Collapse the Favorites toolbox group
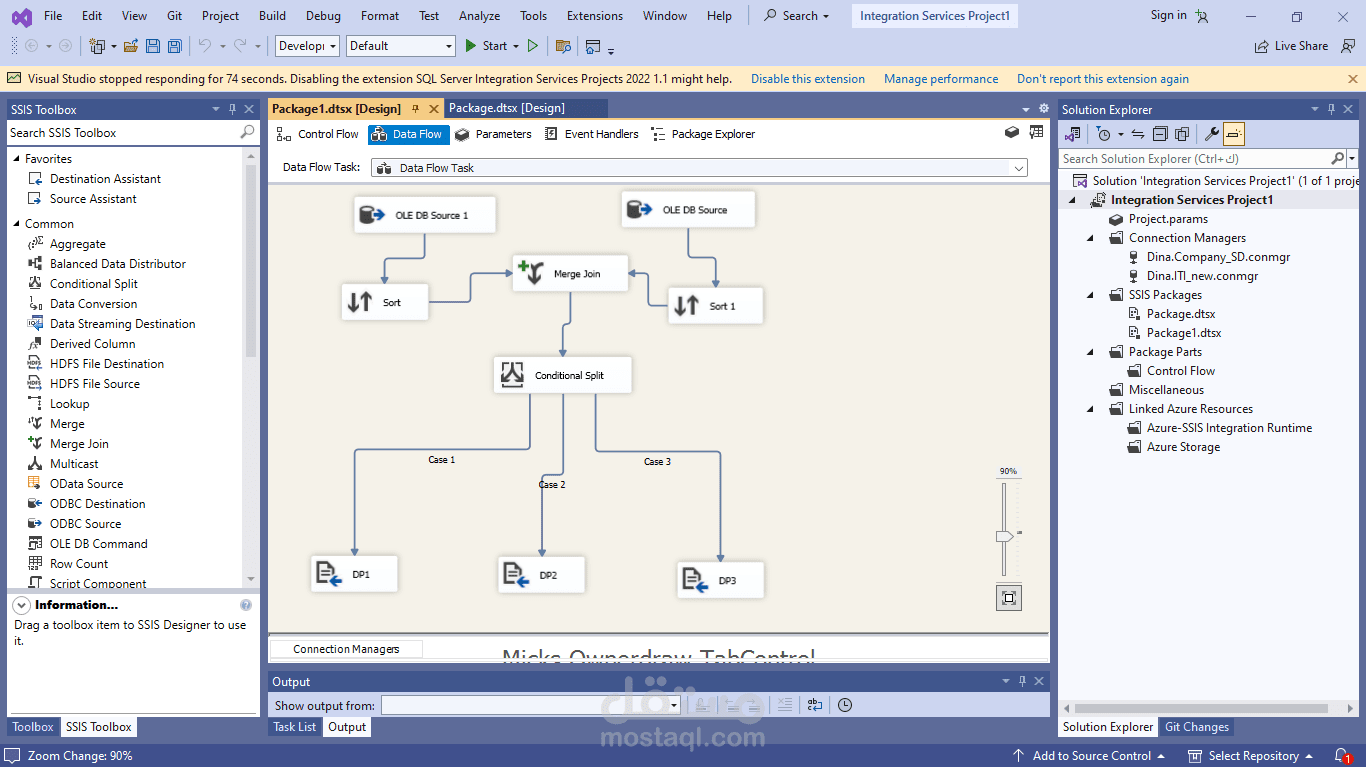1366x767 pixels. pos(16,159)
